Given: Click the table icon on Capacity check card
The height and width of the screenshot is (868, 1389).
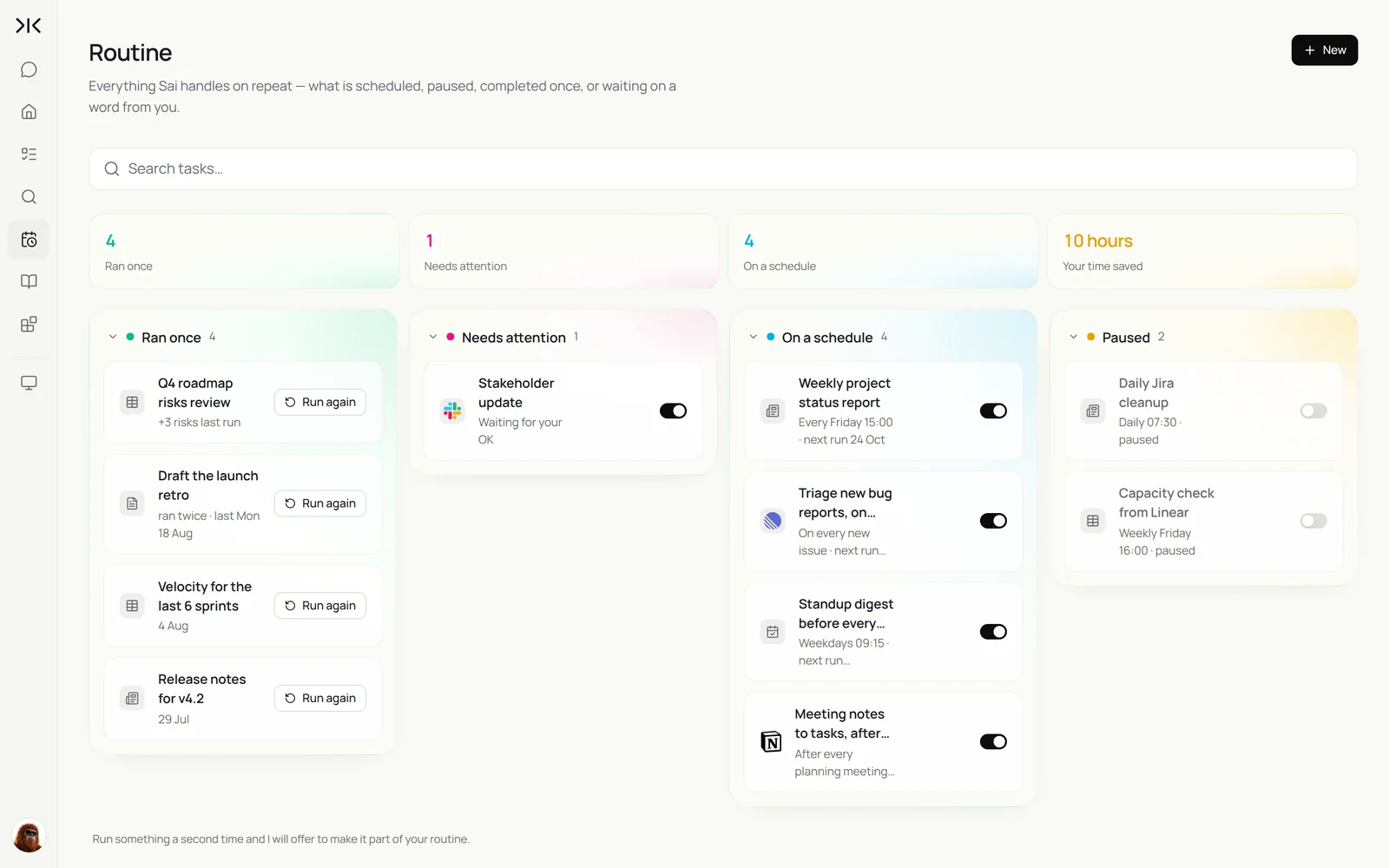Looking at the screenshot, I should 1093,521.
